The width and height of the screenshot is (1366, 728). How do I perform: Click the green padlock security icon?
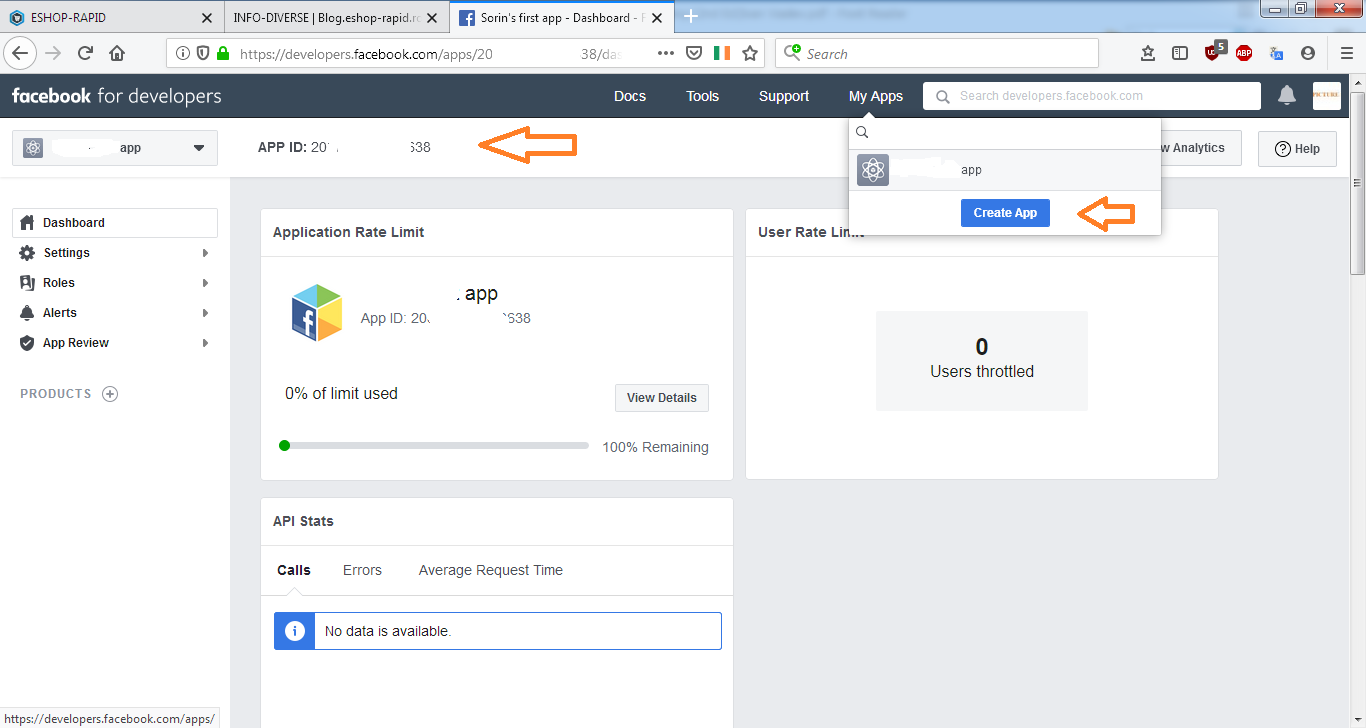pyautogui.click(x=222, y=54)
